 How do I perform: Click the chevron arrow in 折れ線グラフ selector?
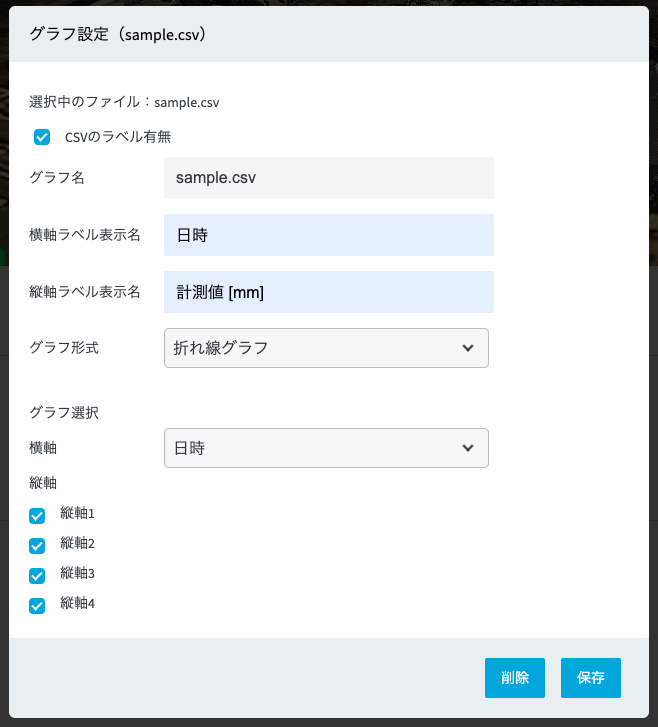point(468,348)
